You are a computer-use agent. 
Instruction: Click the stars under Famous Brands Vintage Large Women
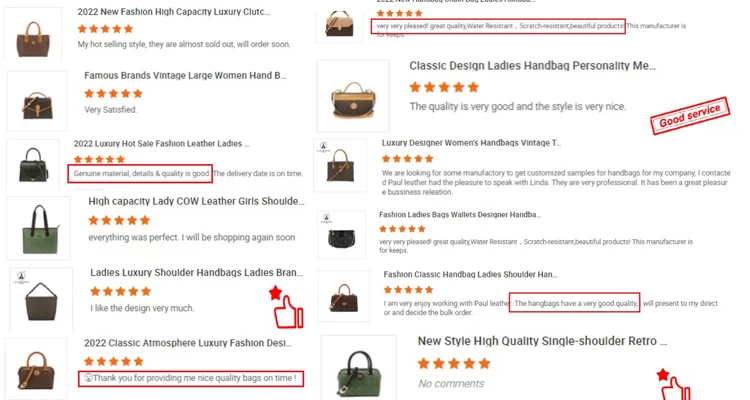point(113,94)
